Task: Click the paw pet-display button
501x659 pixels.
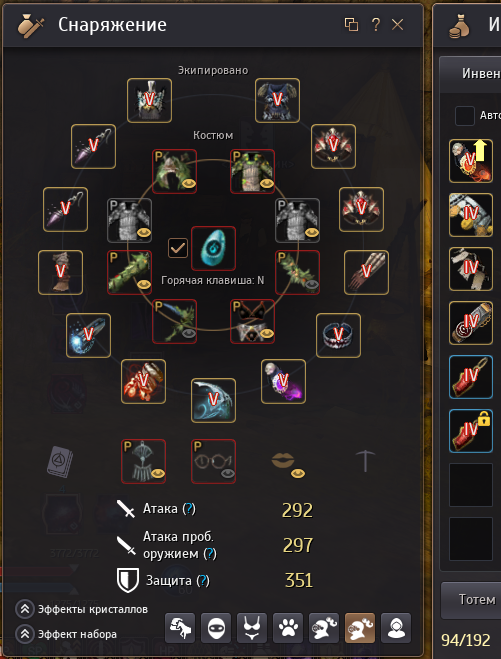Action: click(288, 628)
